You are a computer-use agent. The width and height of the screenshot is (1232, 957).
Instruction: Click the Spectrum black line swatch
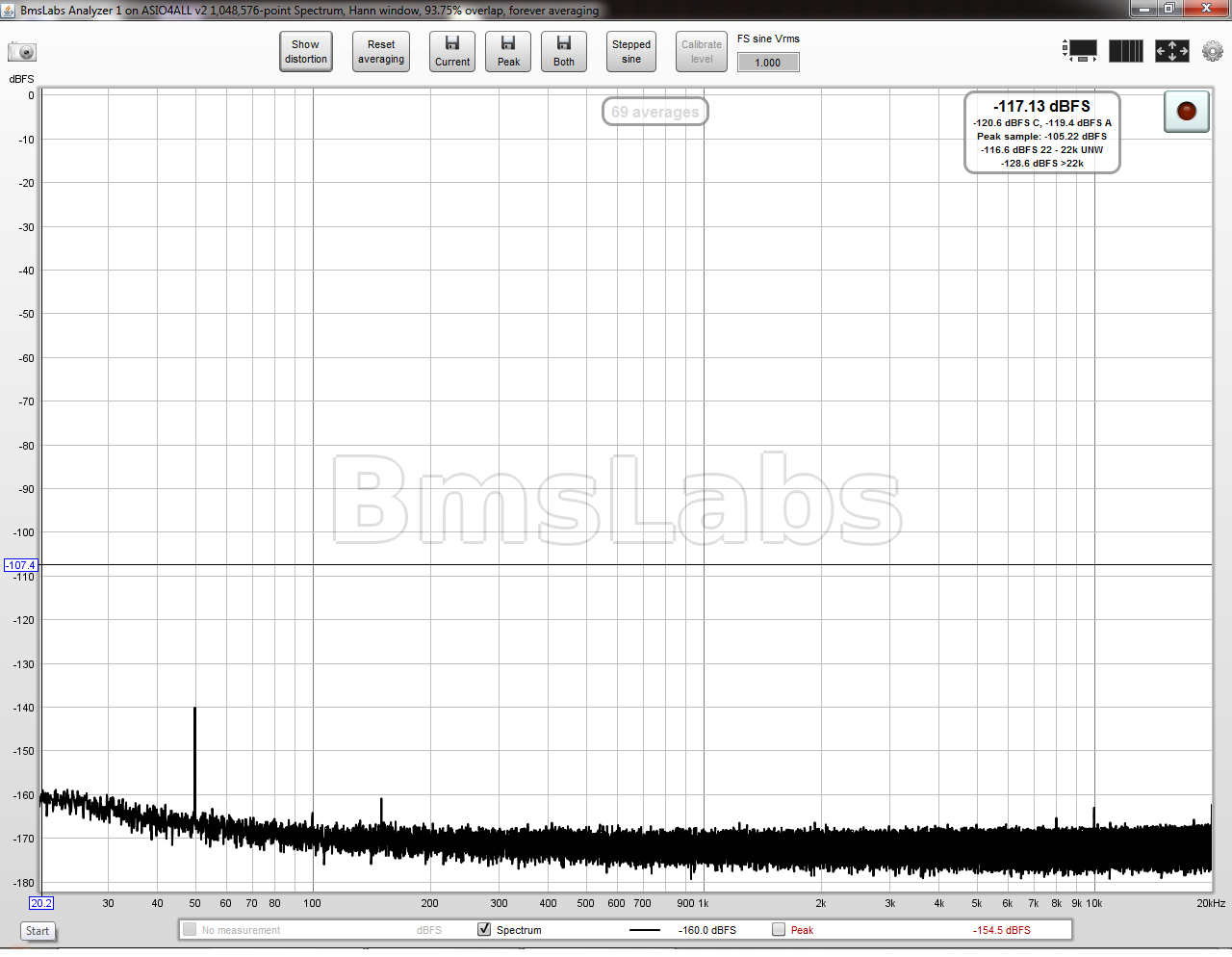(x=645, y=930)
